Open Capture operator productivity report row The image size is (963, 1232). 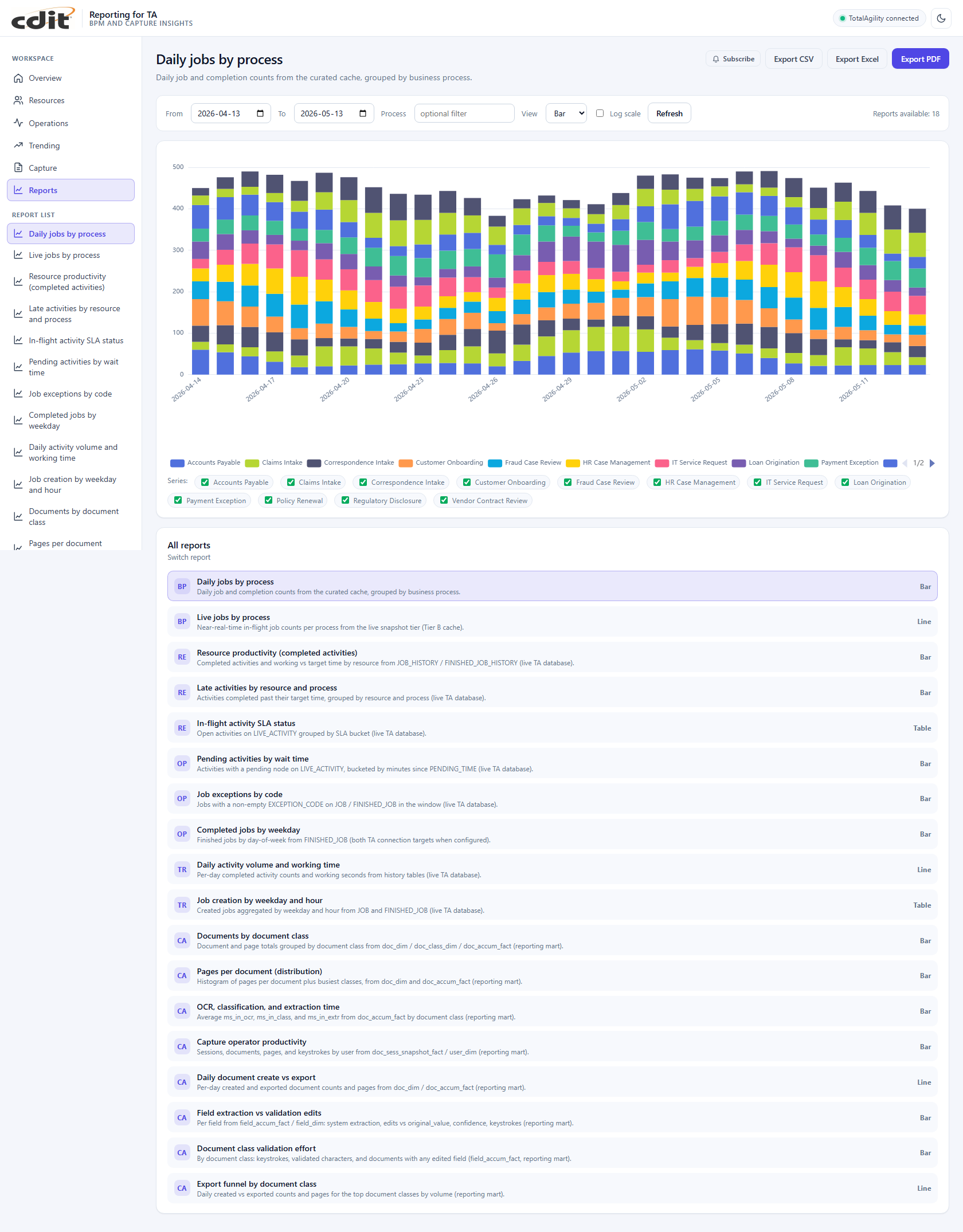pyautogui.click(x=552, y=1047)
